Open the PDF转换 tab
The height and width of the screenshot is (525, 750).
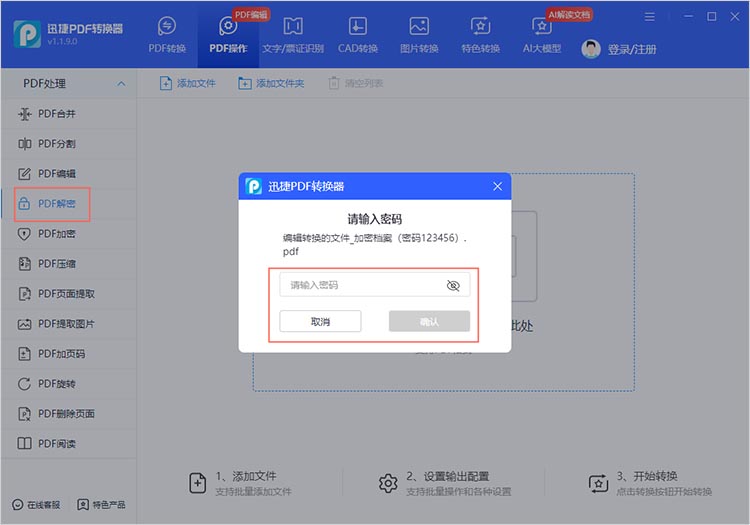(x=167, y=34)
